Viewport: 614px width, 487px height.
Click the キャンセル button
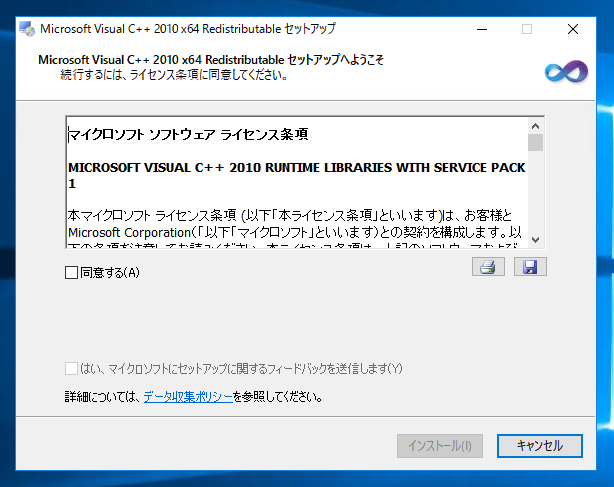(x=540, y=446)
